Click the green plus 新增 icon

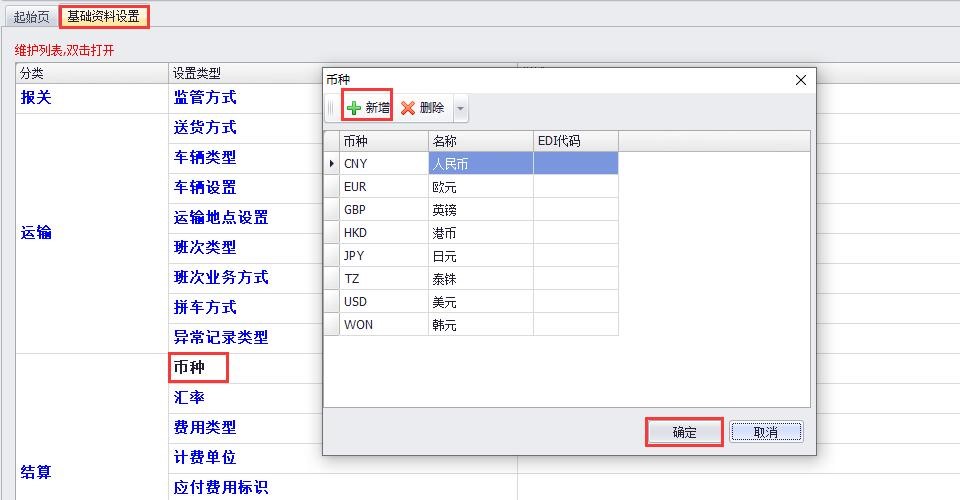click(354, 108)
